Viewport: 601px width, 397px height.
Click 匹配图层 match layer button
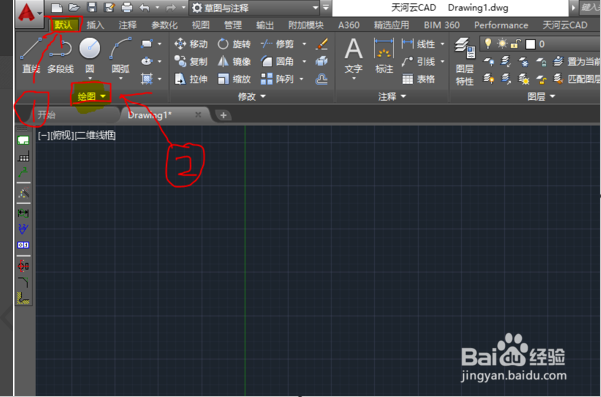[x=577, y=79]
